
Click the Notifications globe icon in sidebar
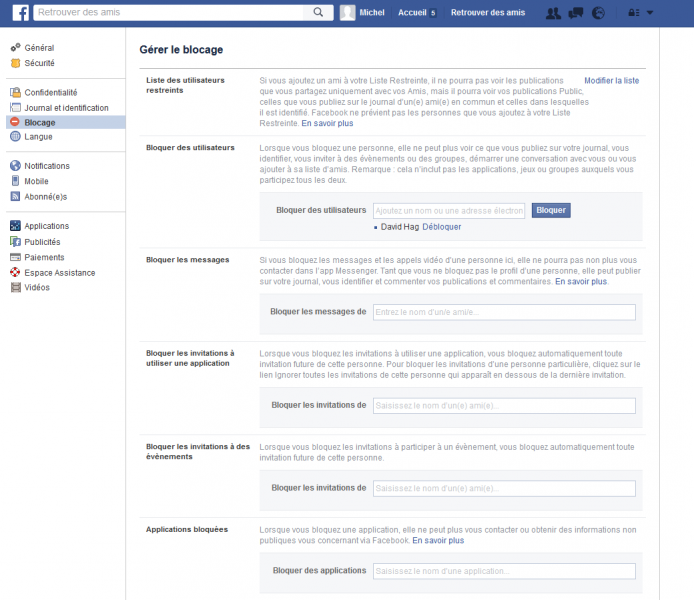tap(15, 165)
